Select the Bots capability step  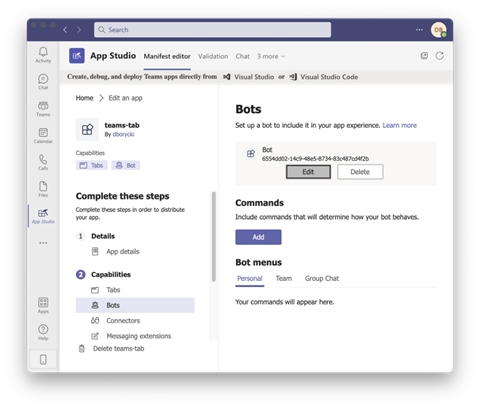(135, 305)
